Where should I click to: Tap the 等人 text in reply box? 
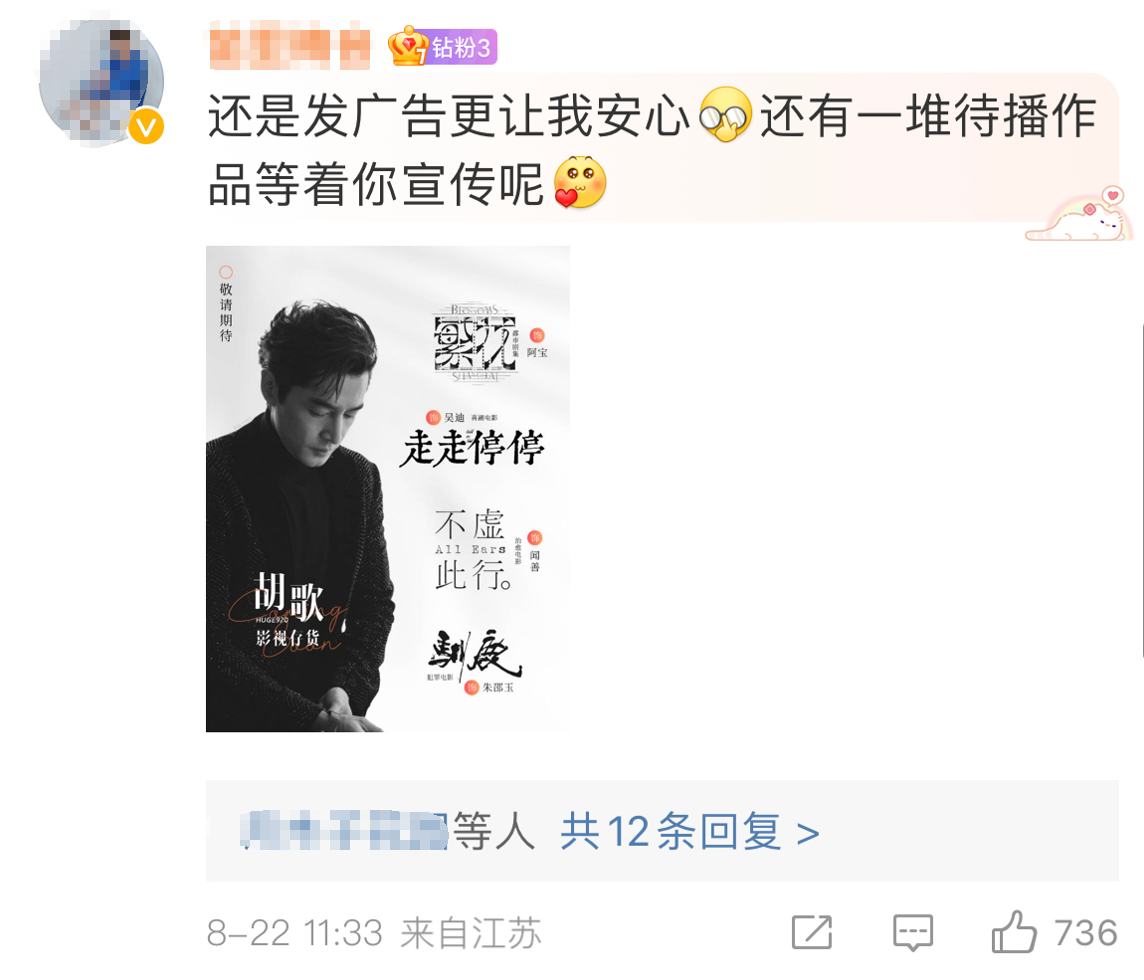pos(494,831)
